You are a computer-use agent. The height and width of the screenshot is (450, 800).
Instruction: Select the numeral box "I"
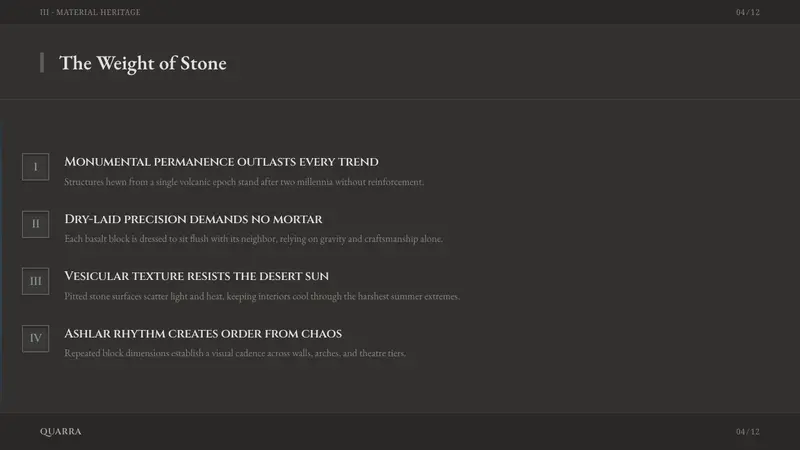pos(36,167)
